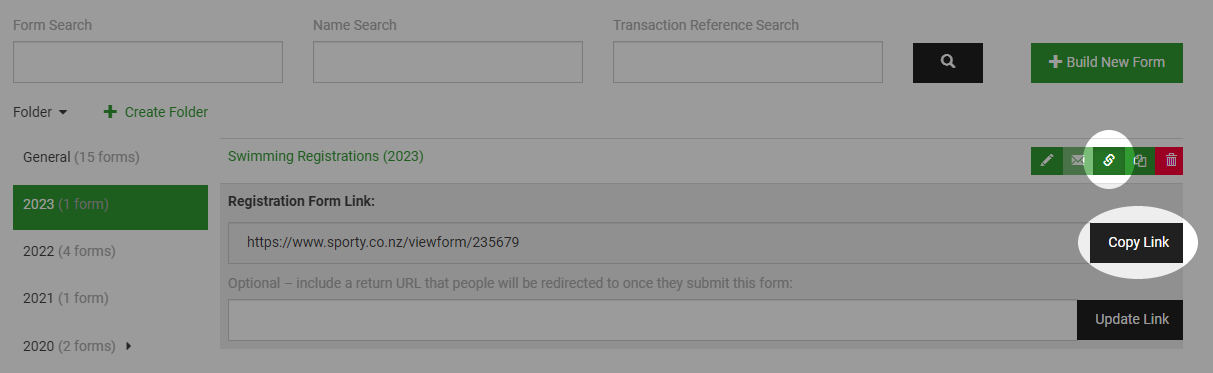Open the 2021 folder
The image size is (1213, 373).
coord(110,298)
